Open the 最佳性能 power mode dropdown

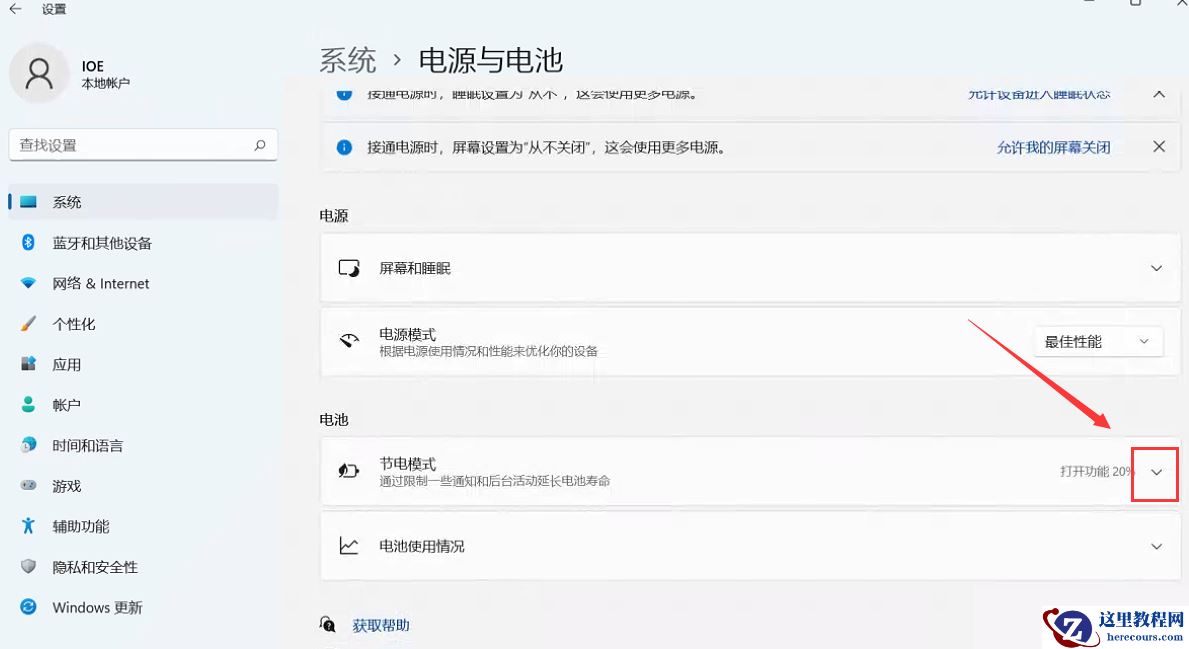pyautogui.click(x=1098, y=341)
